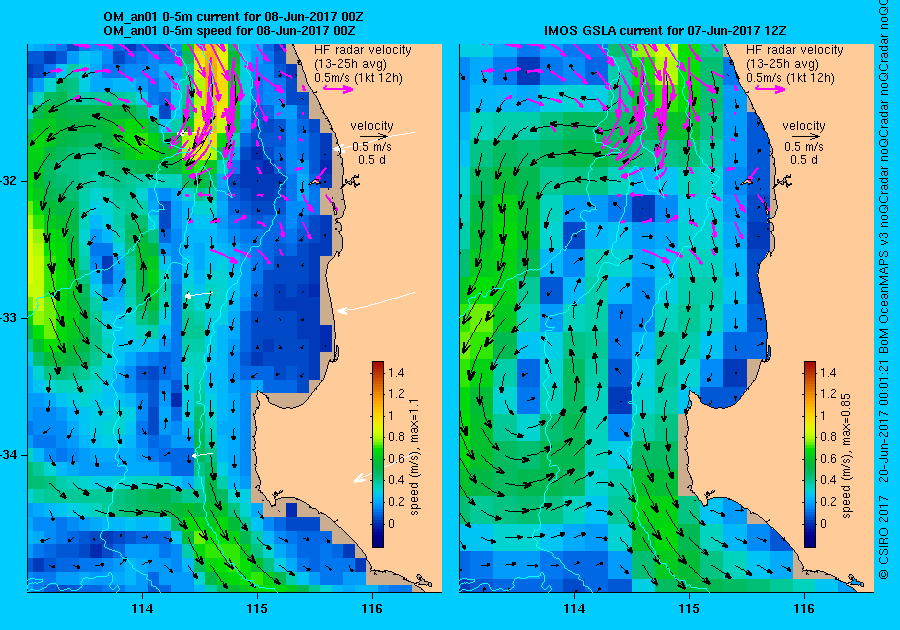Image resolution: width=900 pixels, height=630 pixels.
Task: Click '0.5 m/s' under velocity in right map
Action: click(x=804, y=147)
